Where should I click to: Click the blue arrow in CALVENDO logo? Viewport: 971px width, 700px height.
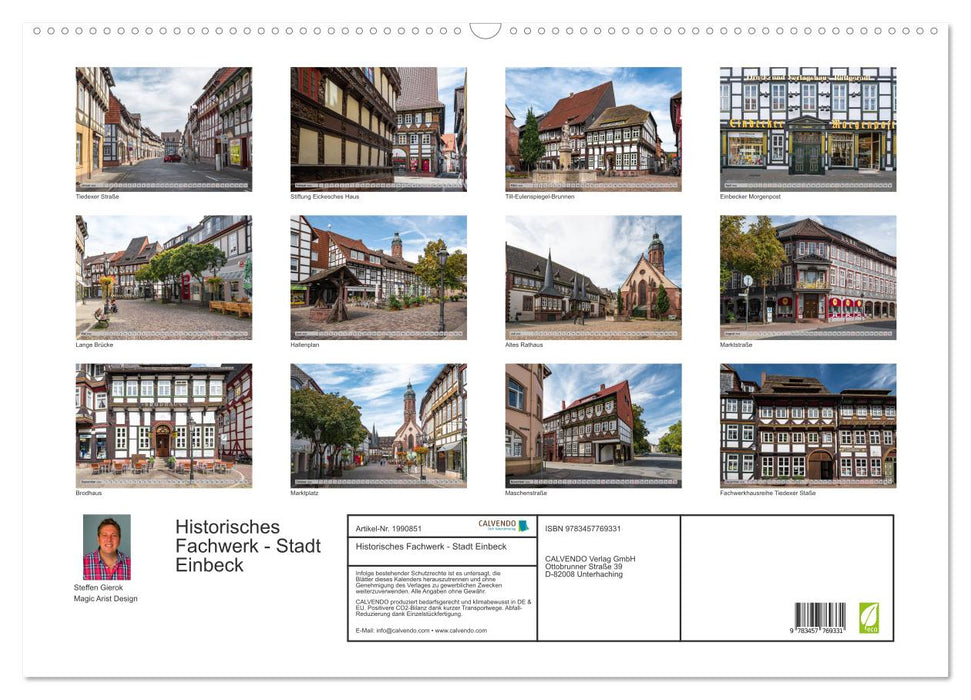click(x=521, y=525)
